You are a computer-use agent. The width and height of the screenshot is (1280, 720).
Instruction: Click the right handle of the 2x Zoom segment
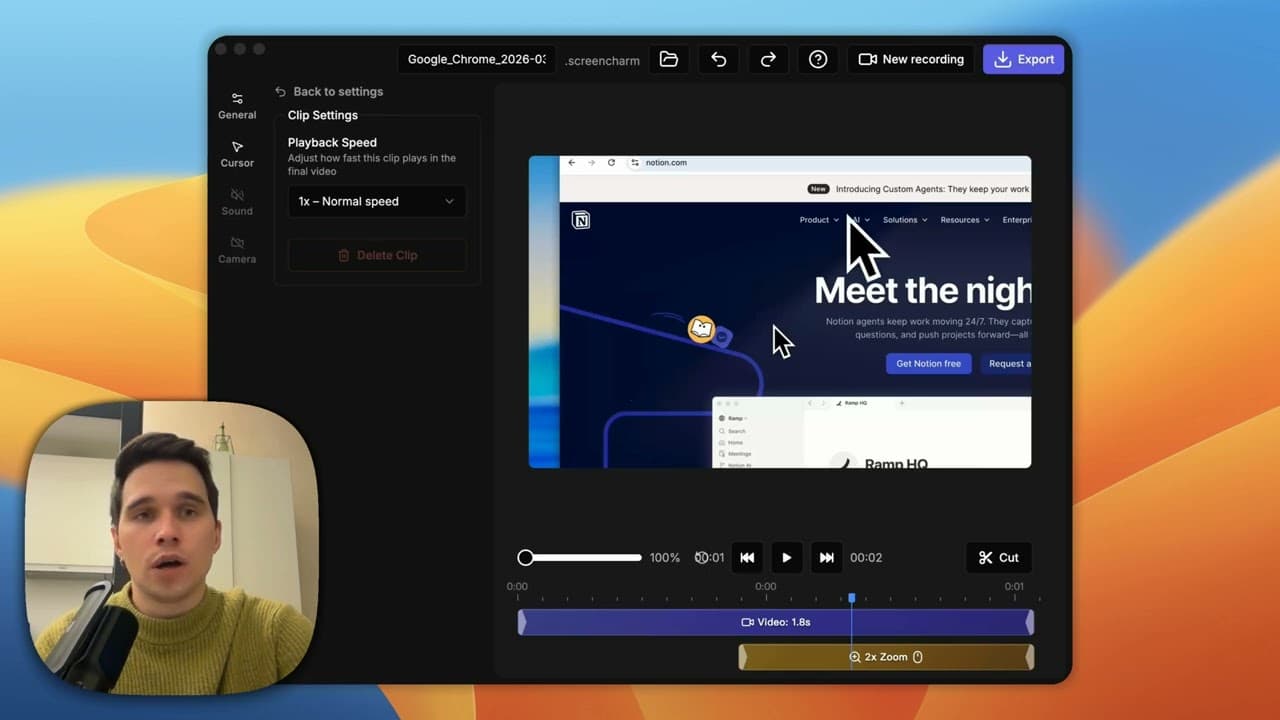(1030, 657)
